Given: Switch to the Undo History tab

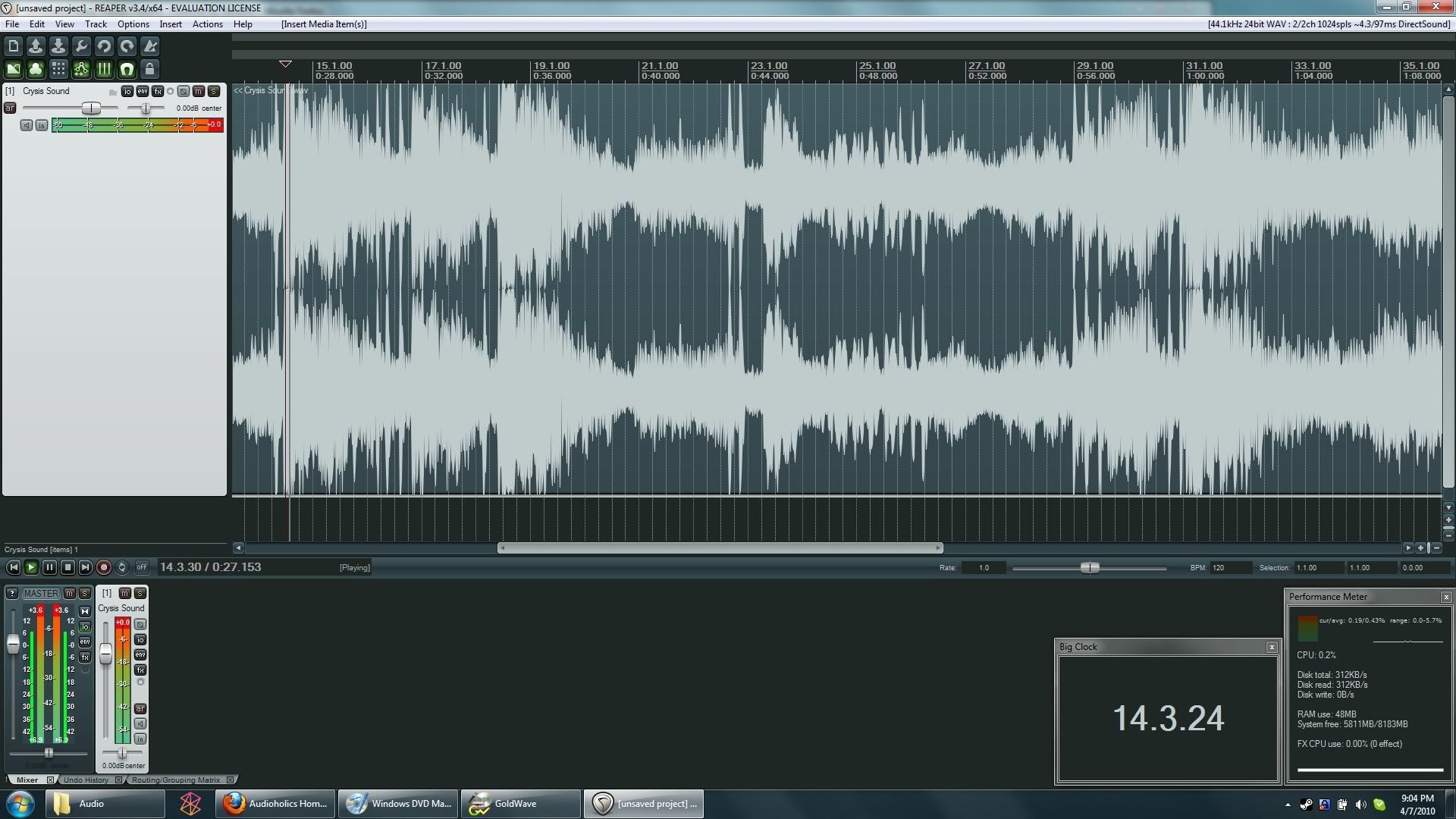Looking at the screenshot, I should coord(86,780).
